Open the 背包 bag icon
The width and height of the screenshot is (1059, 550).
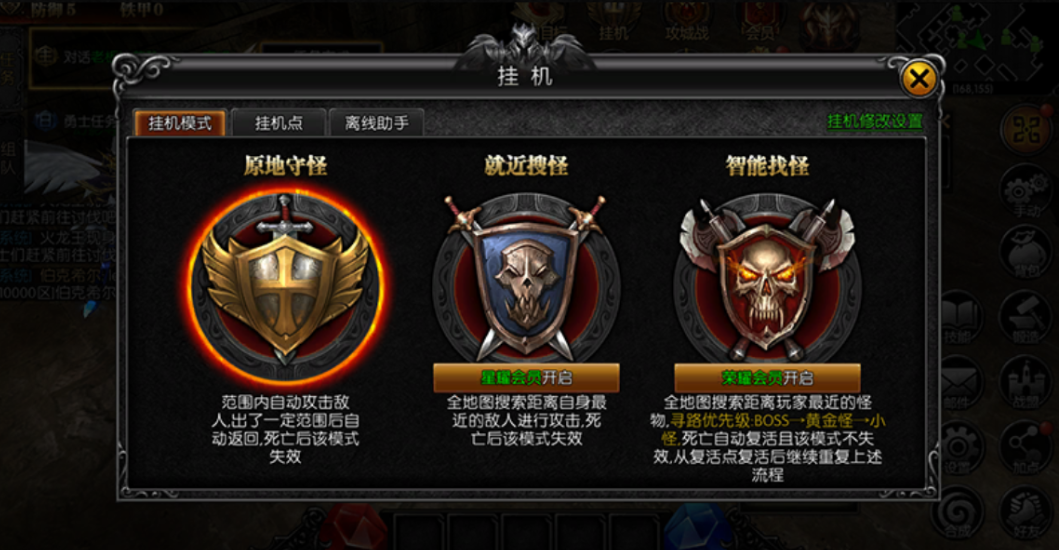click(x=1026, y=252)
